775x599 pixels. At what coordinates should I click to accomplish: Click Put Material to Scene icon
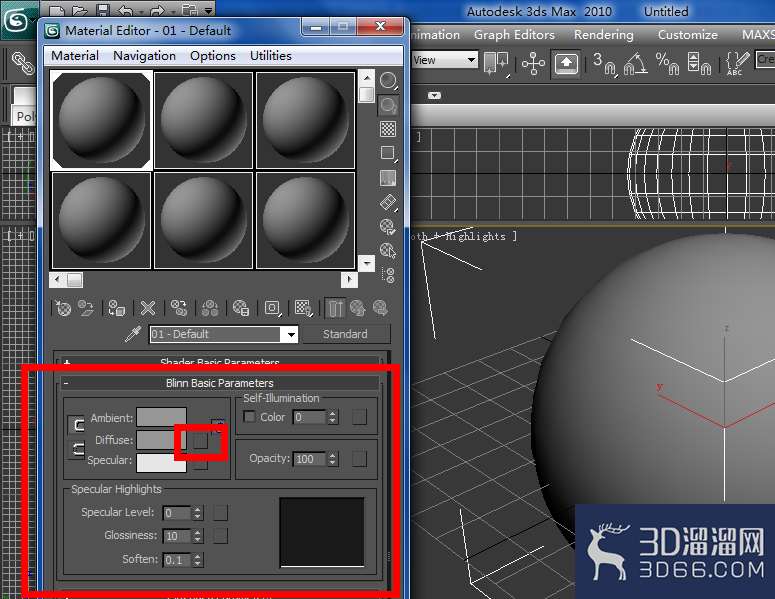[x=86, y=308]
